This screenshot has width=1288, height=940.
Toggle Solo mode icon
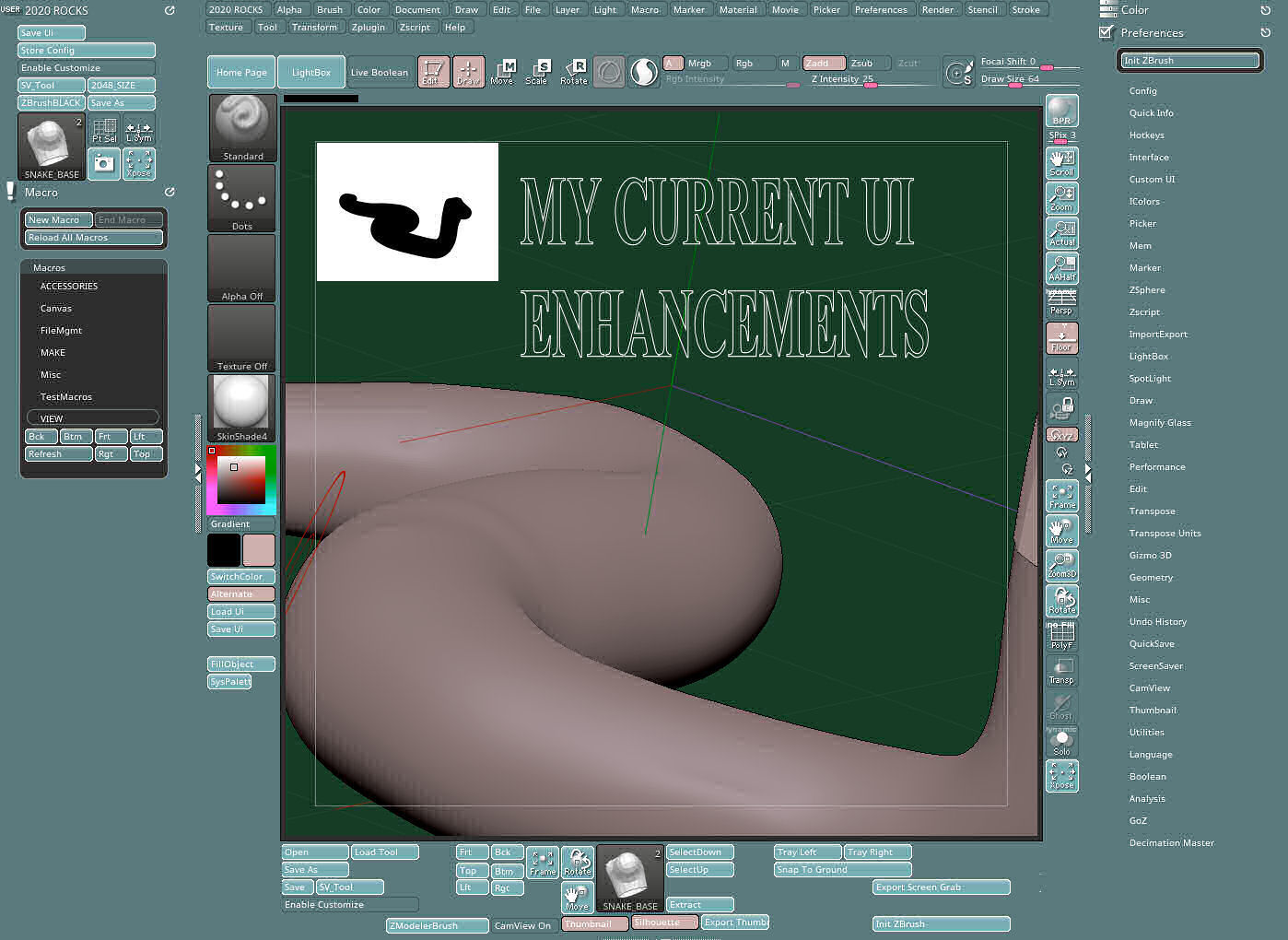pyautogui.click(x=1061, y=741)
